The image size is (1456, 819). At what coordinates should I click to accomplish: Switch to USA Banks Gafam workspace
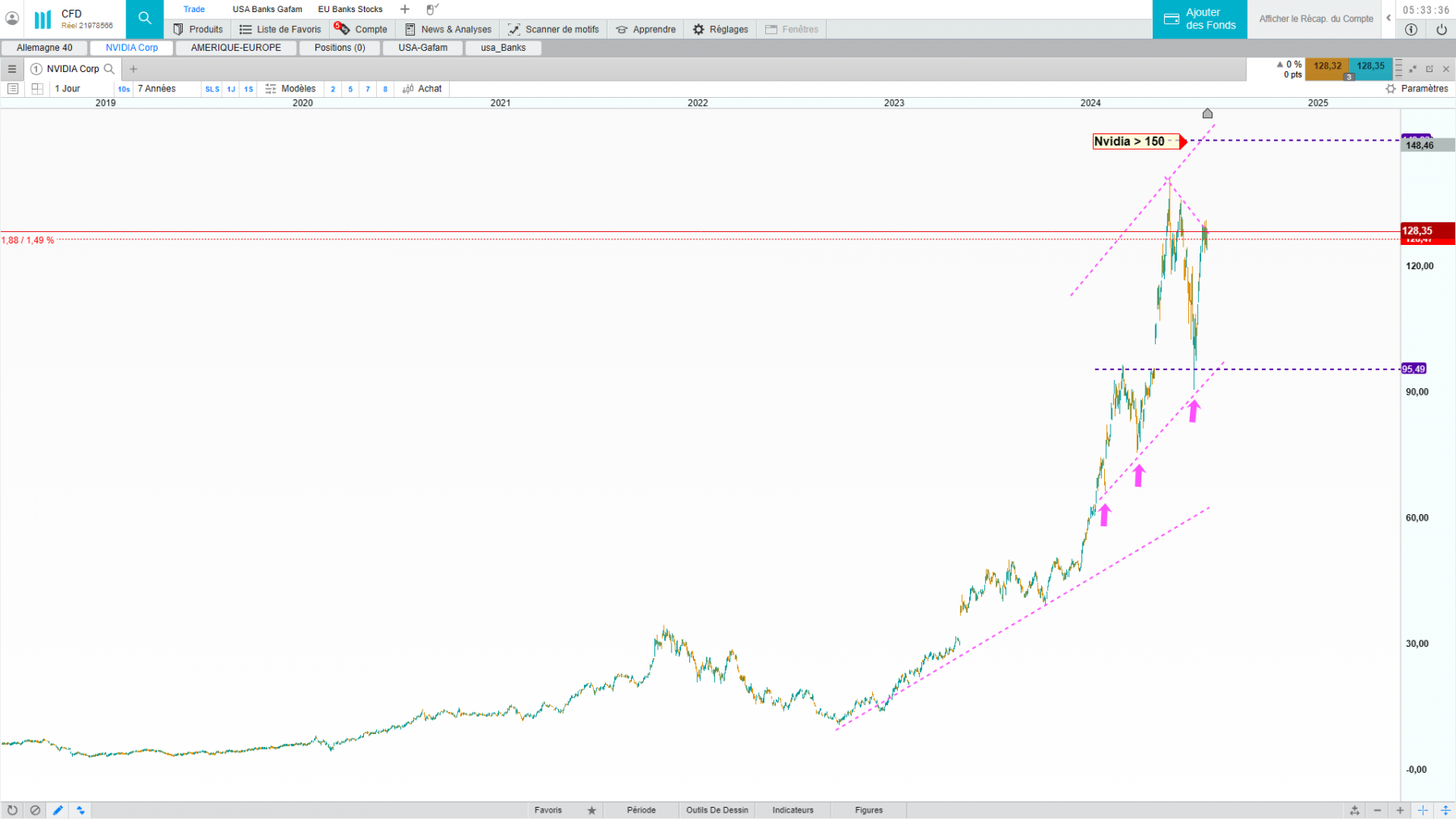tap(267, 10)
